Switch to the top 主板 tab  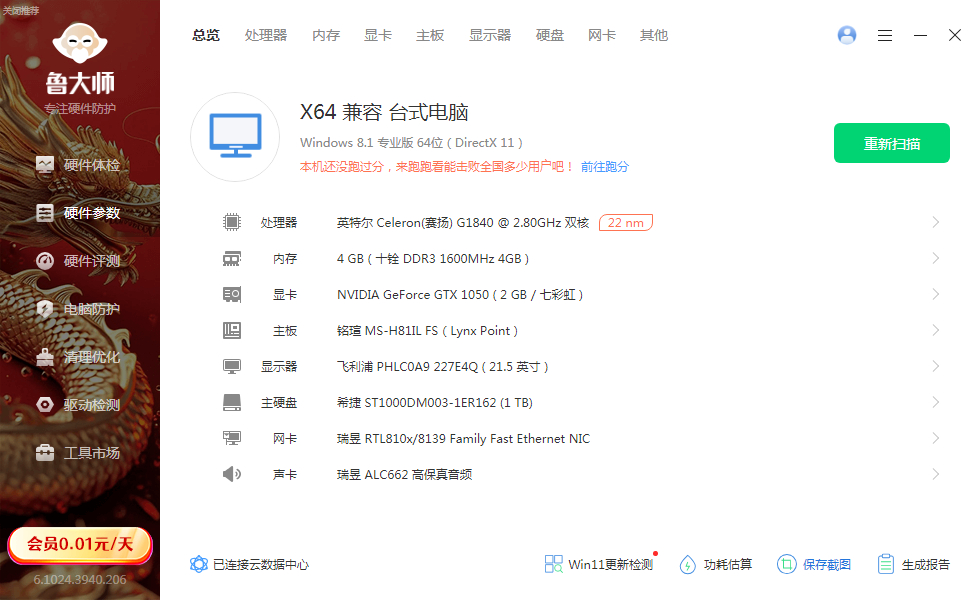click(430, 36)
